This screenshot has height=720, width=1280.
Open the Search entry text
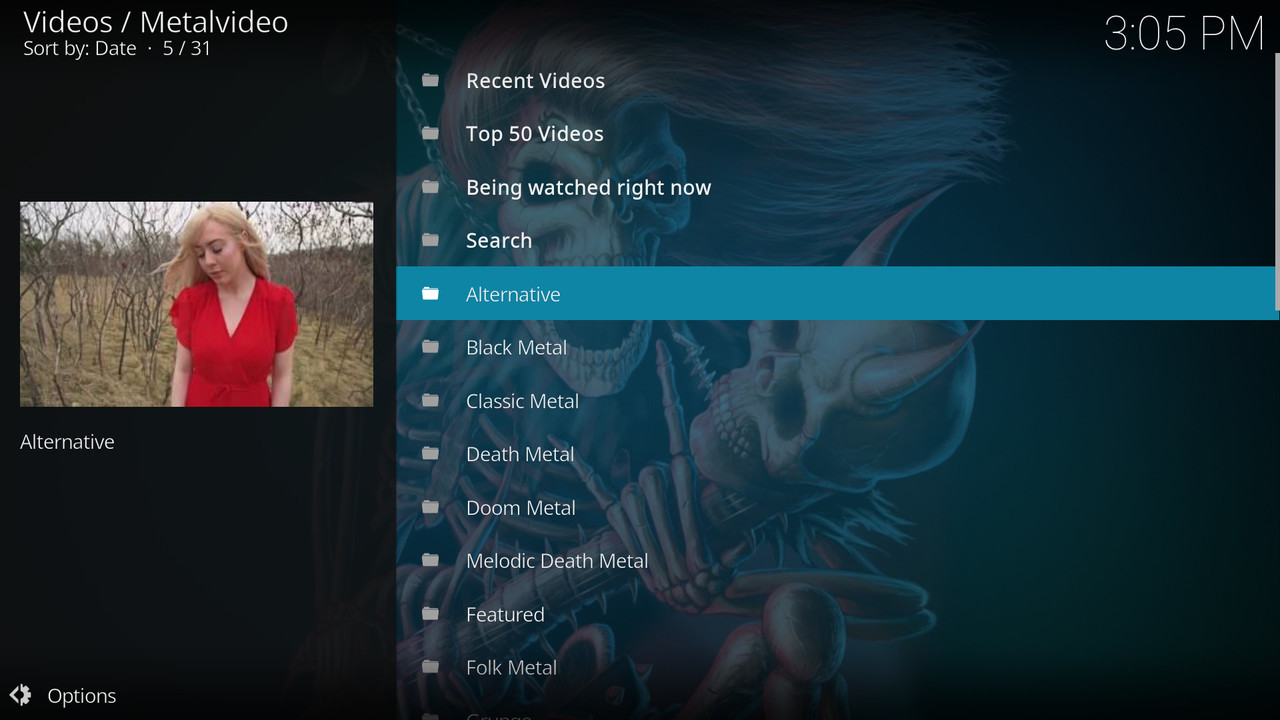tap(498, 240)
